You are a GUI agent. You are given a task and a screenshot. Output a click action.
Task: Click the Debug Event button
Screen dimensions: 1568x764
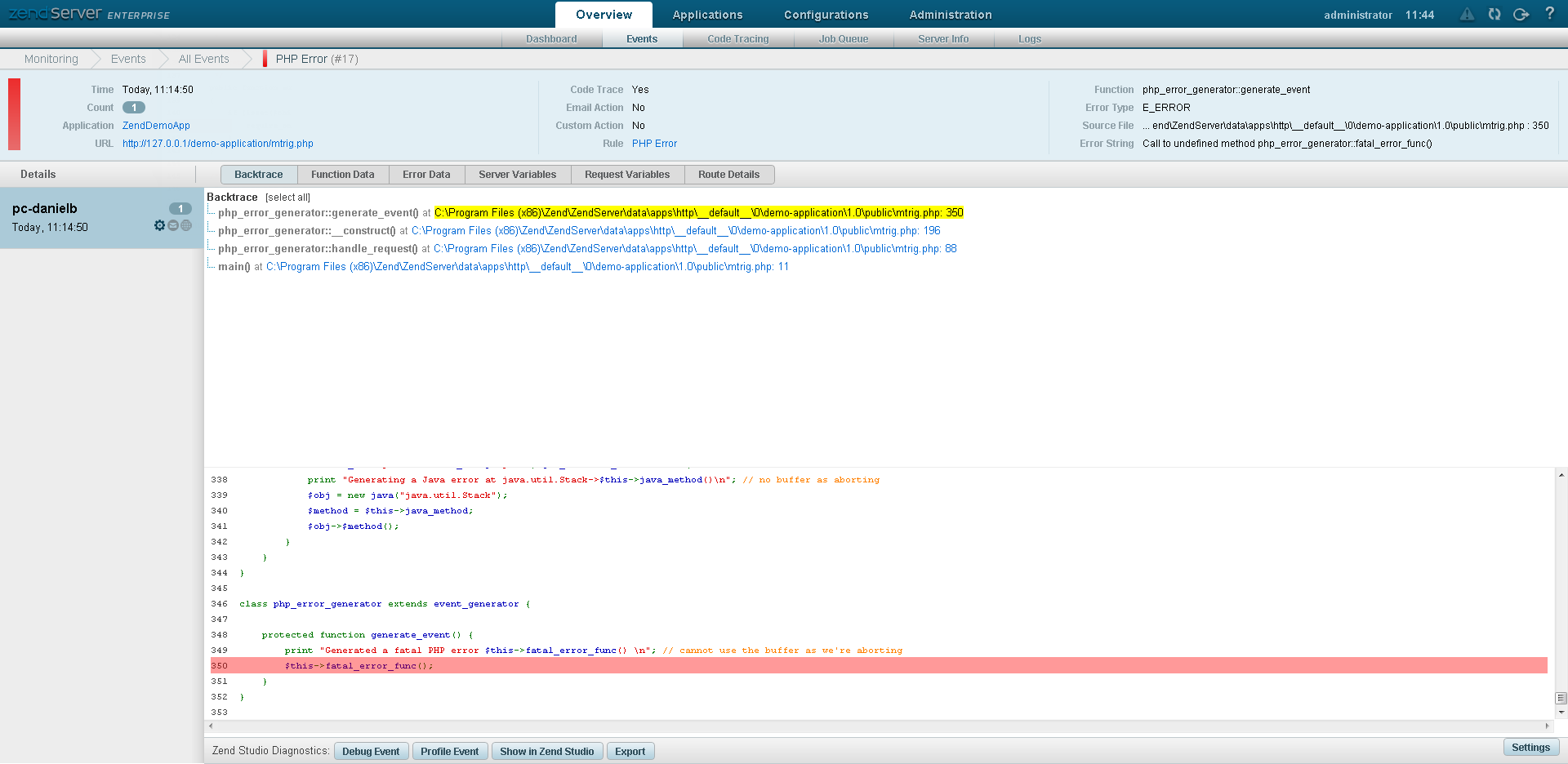(x=371, y=752)
